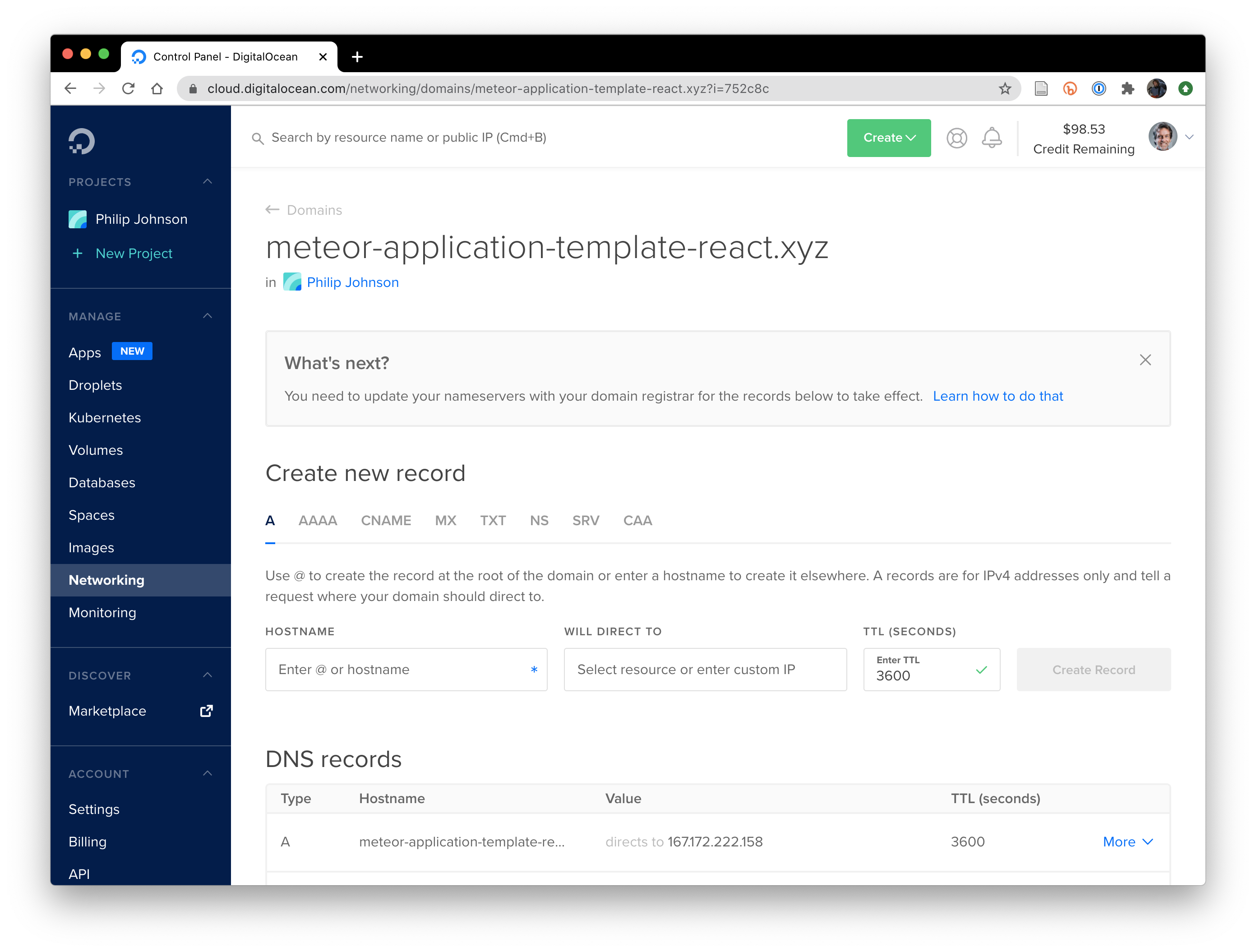This screenshot has height=952, width=1256.
Task: Switch to the CNAME record tab
Action: tap(386, 520)
